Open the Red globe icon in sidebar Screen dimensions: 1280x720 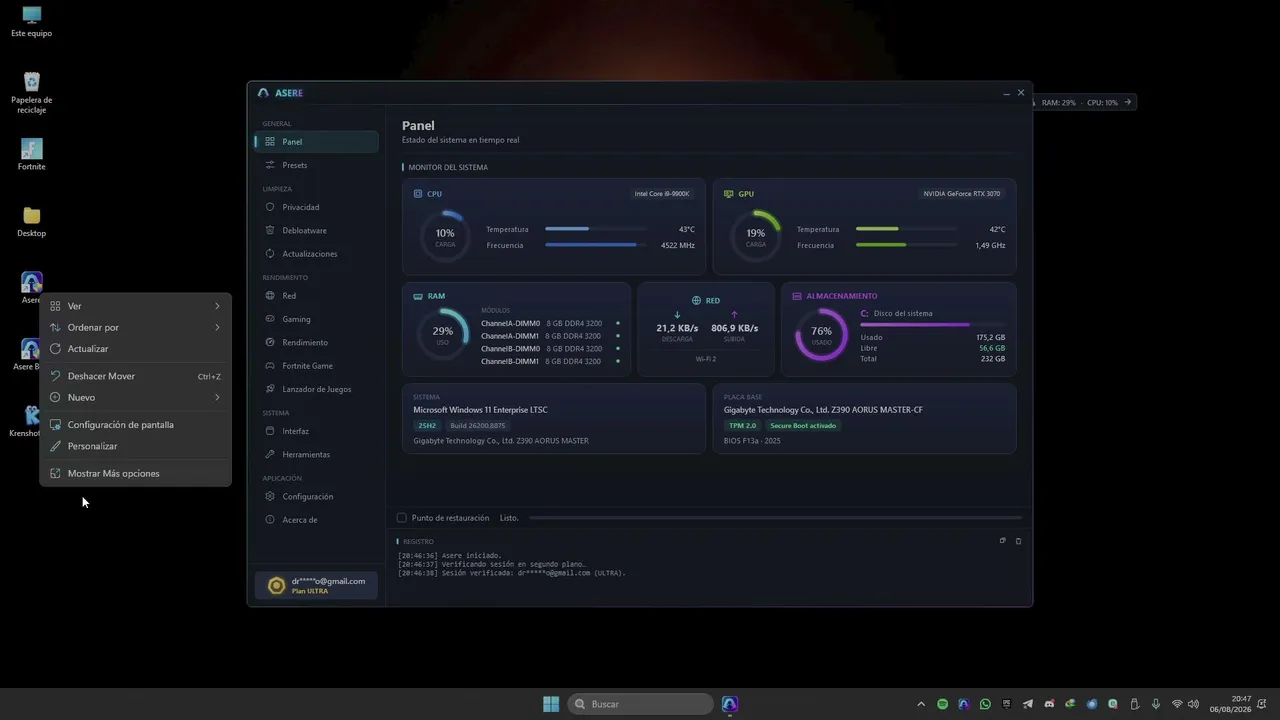coord(270,296)
